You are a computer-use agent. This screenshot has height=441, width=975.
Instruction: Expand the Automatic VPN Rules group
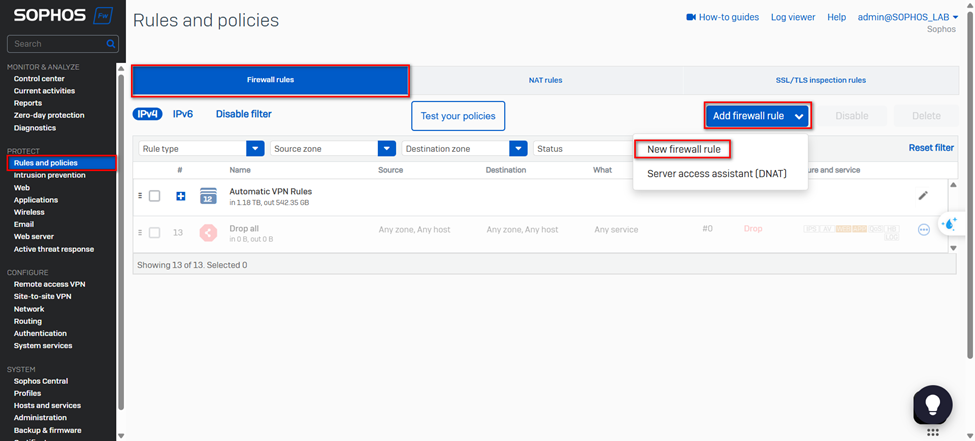(181, 196)
